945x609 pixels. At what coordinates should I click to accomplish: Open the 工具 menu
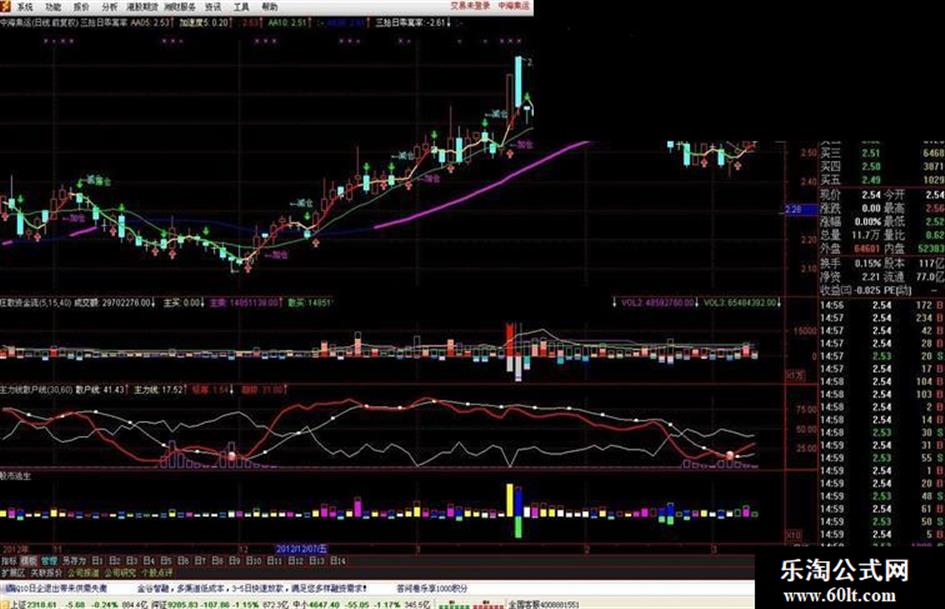241,7
